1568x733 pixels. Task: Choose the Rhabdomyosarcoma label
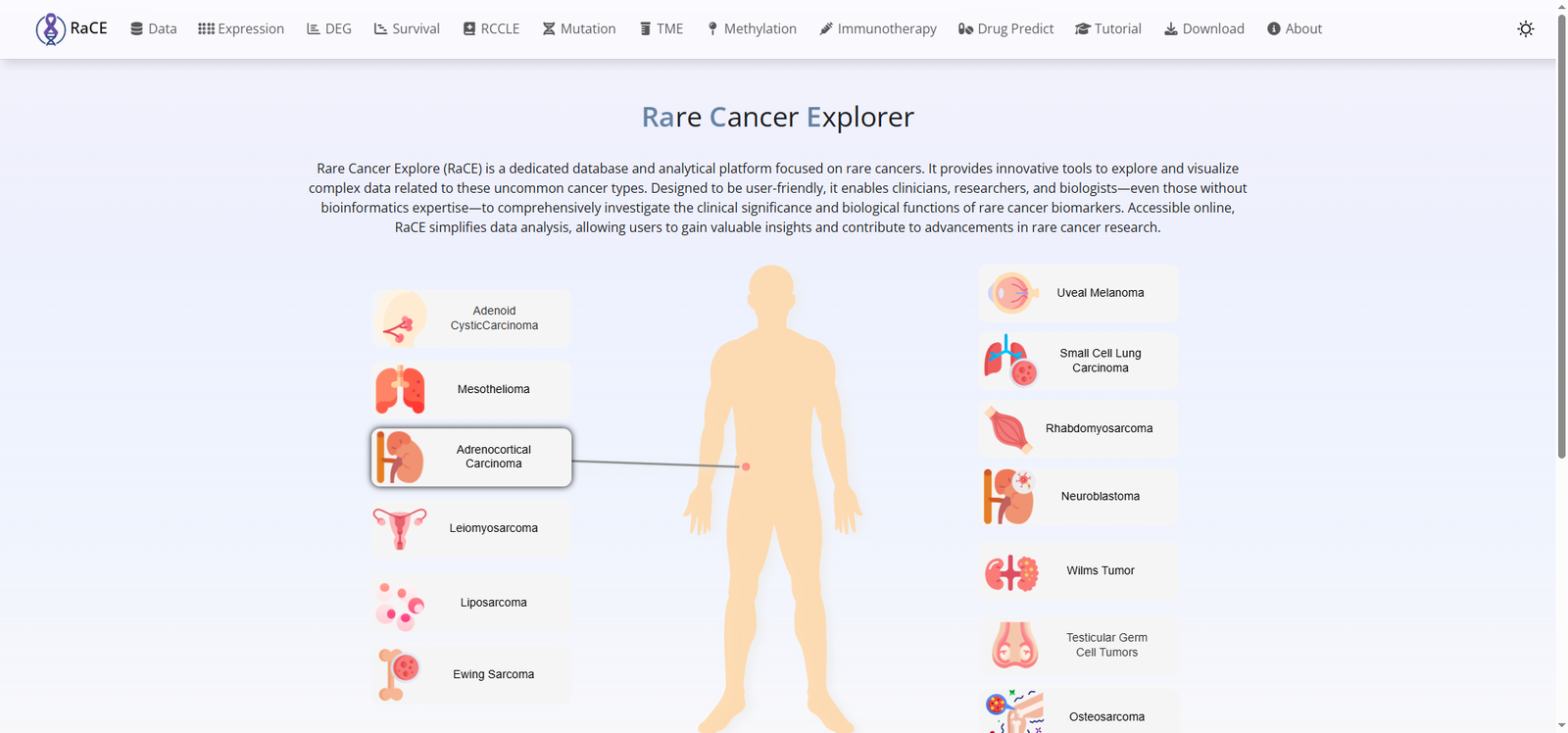[1100, 428]
